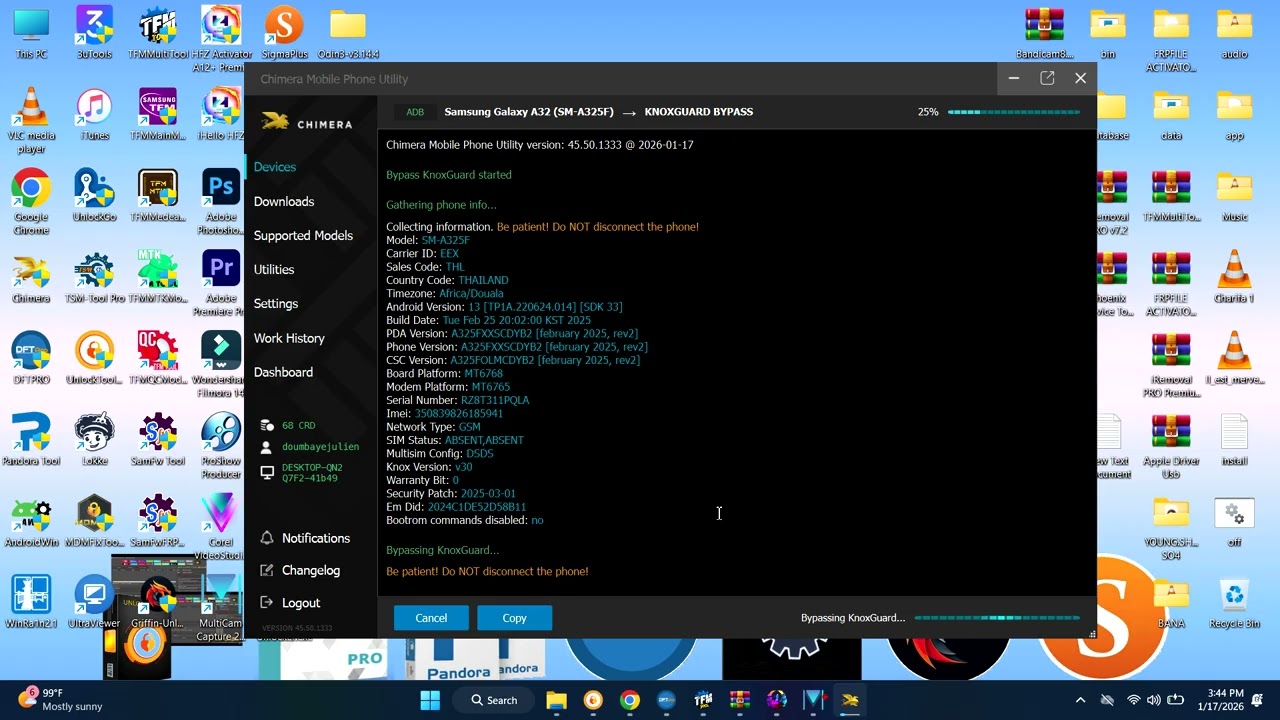Open the Devices section in Chimera sidebar
This screenshot has width=1280, height=720.
tap(275, 167)
